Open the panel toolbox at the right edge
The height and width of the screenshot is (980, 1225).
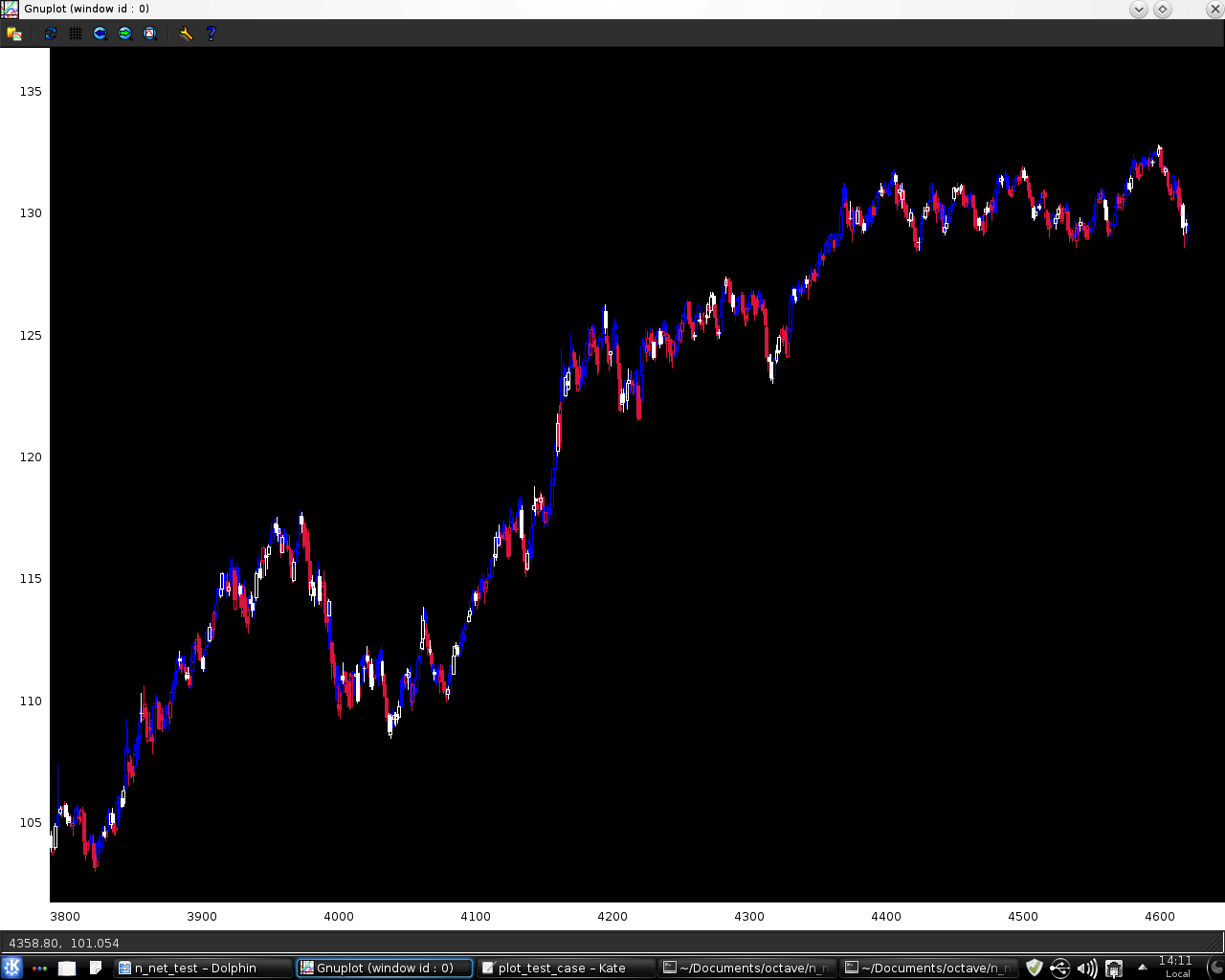tap(1215, 968)
